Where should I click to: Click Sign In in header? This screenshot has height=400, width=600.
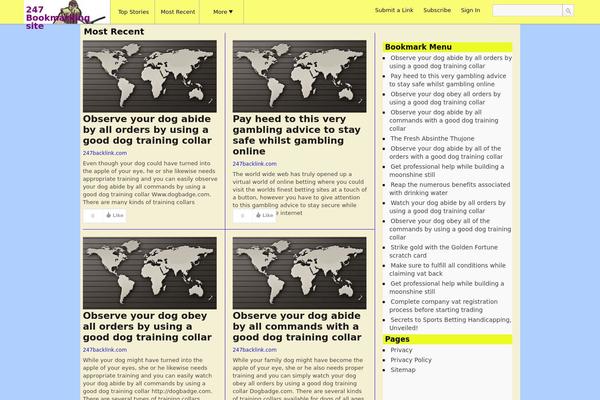pos(470,10)
